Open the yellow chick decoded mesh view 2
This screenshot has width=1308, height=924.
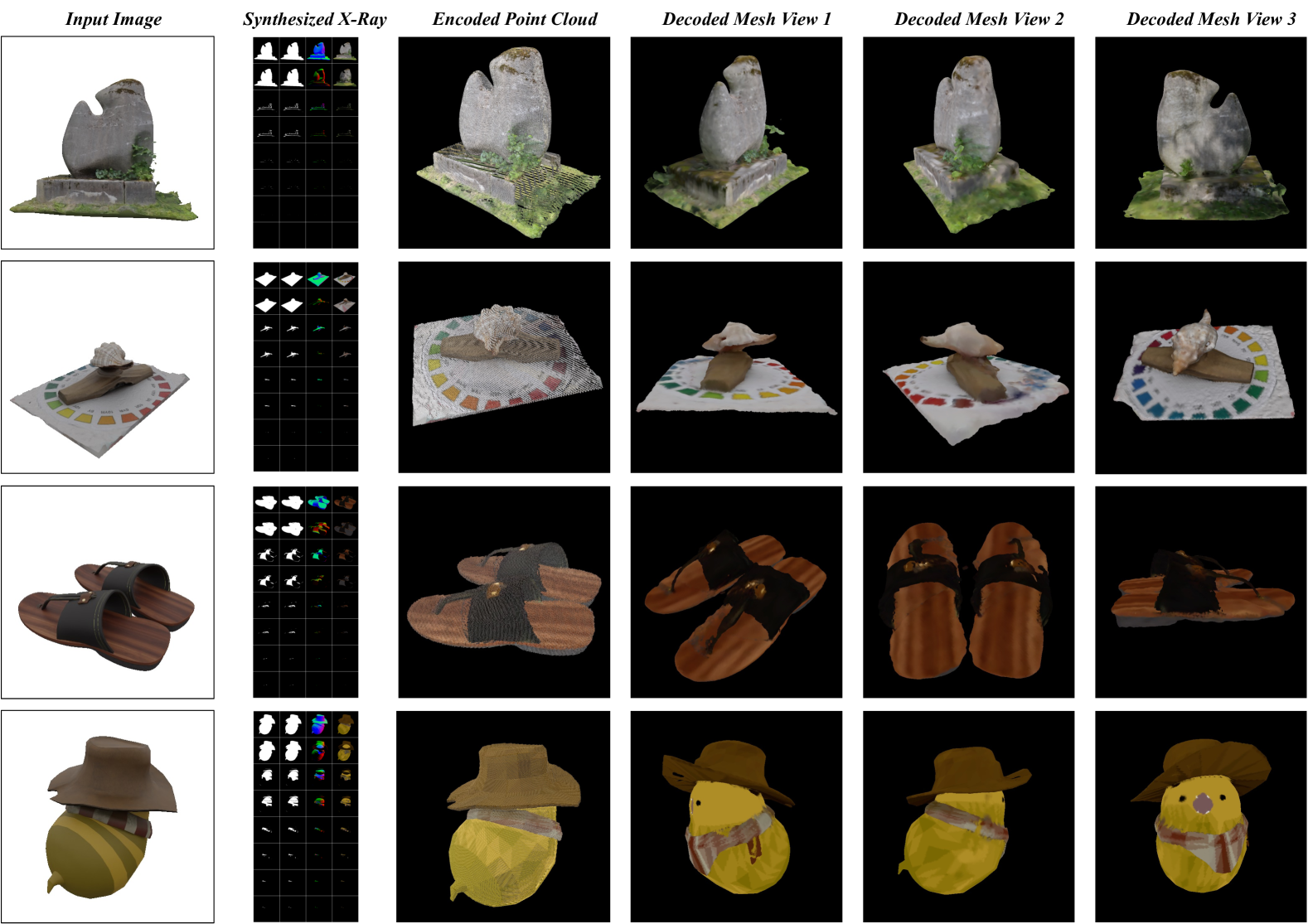pos(968,816)
